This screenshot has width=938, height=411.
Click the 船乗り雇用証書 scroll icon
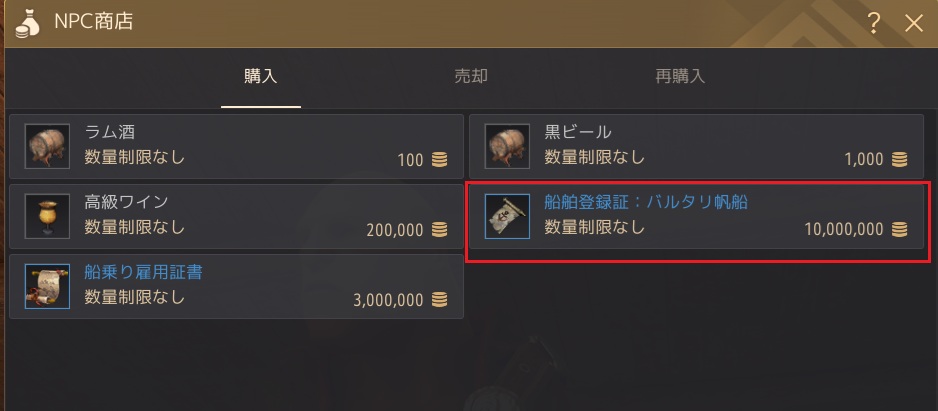[47, 286]
